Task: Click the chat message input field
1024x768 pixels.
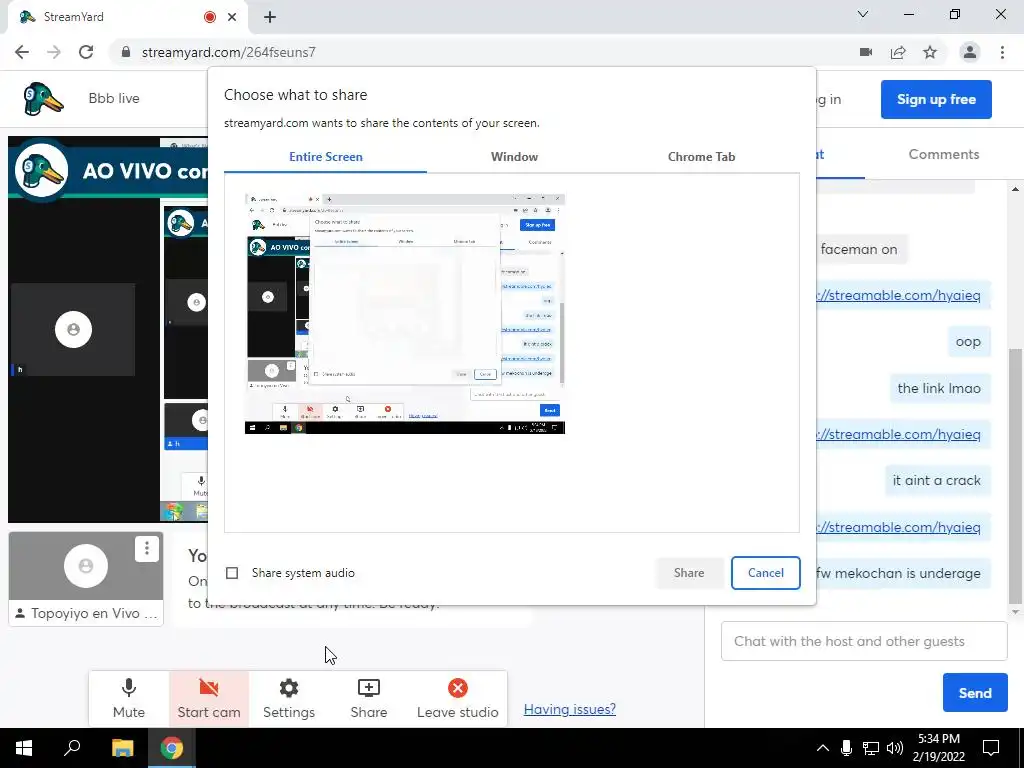Action: 864,641
